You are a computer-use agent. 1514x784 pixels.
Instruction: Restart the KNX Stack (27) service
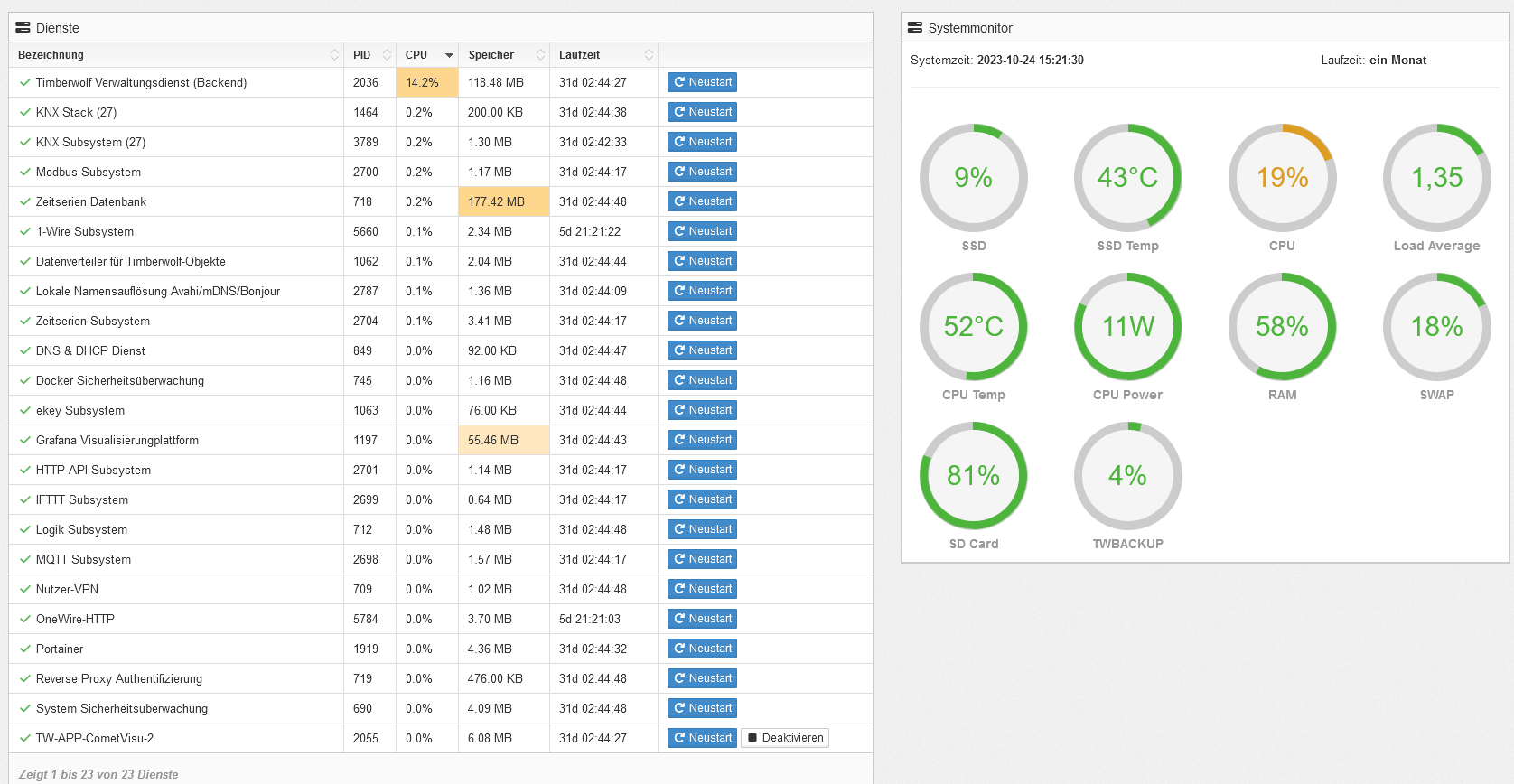(702, 112)
